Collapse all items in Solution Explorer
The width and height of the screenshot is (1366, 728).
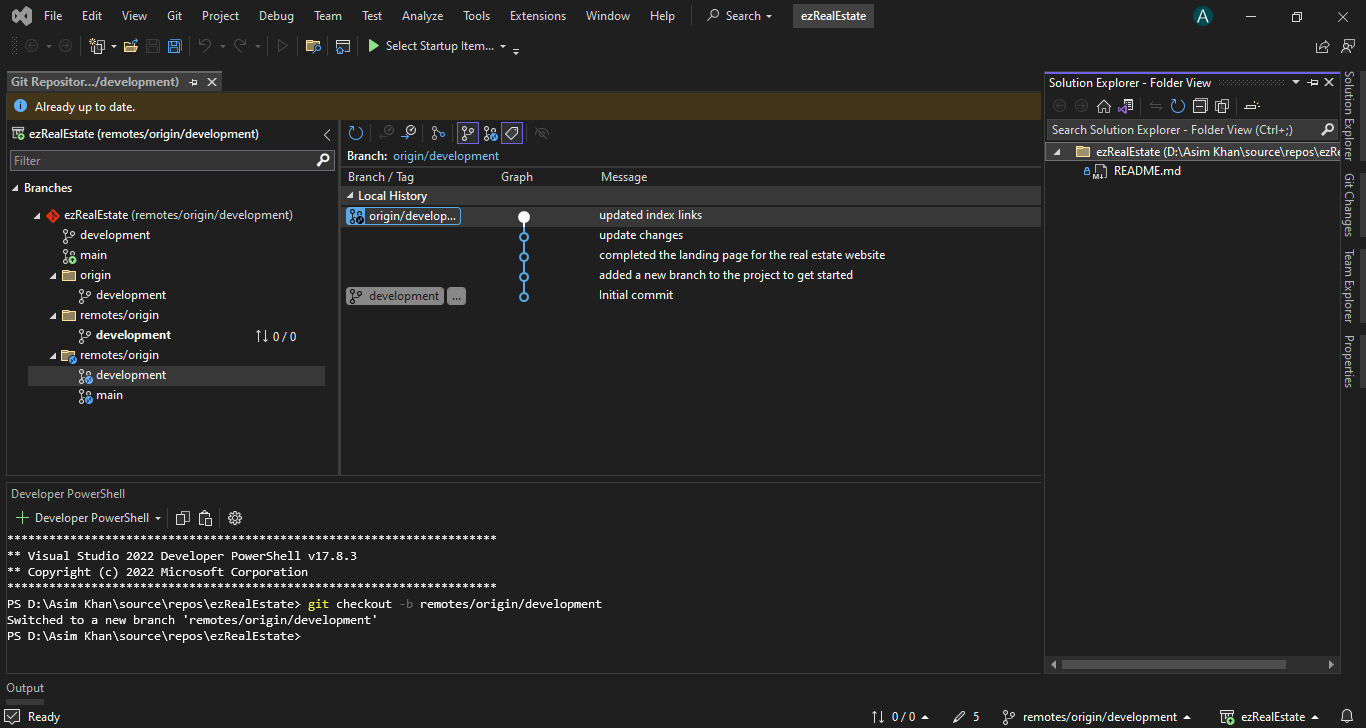coord(1199,105)
